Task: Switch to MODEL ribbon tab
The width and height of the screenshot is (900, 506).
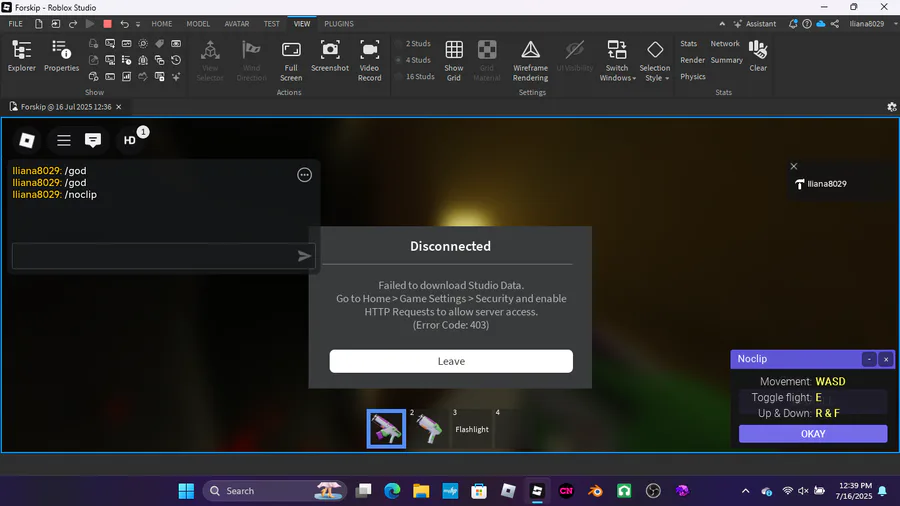Action: point(198,24)
